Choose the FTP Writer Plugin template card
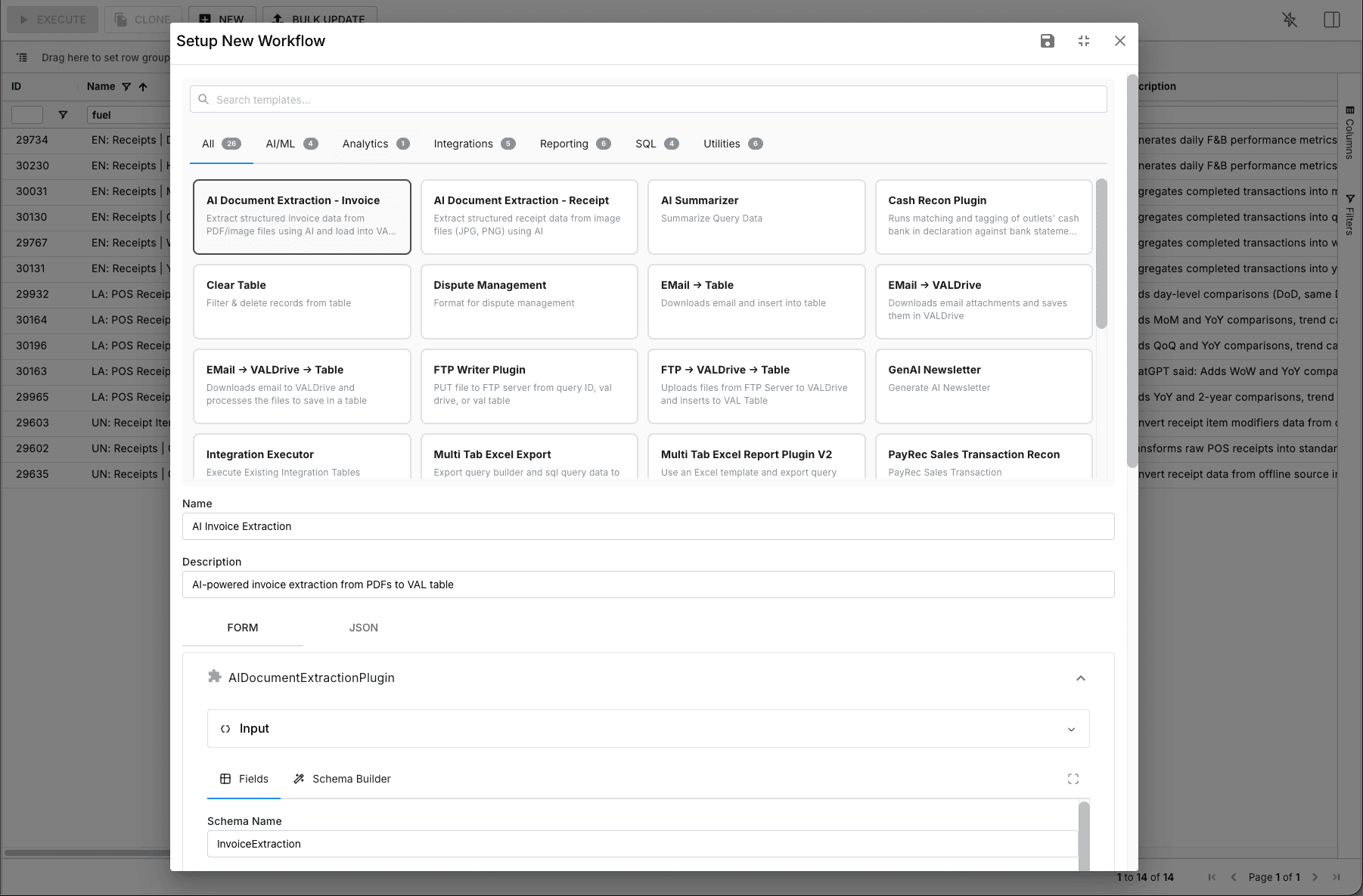The width and height of the screenshot is (1363, 896). pos(529,386)
